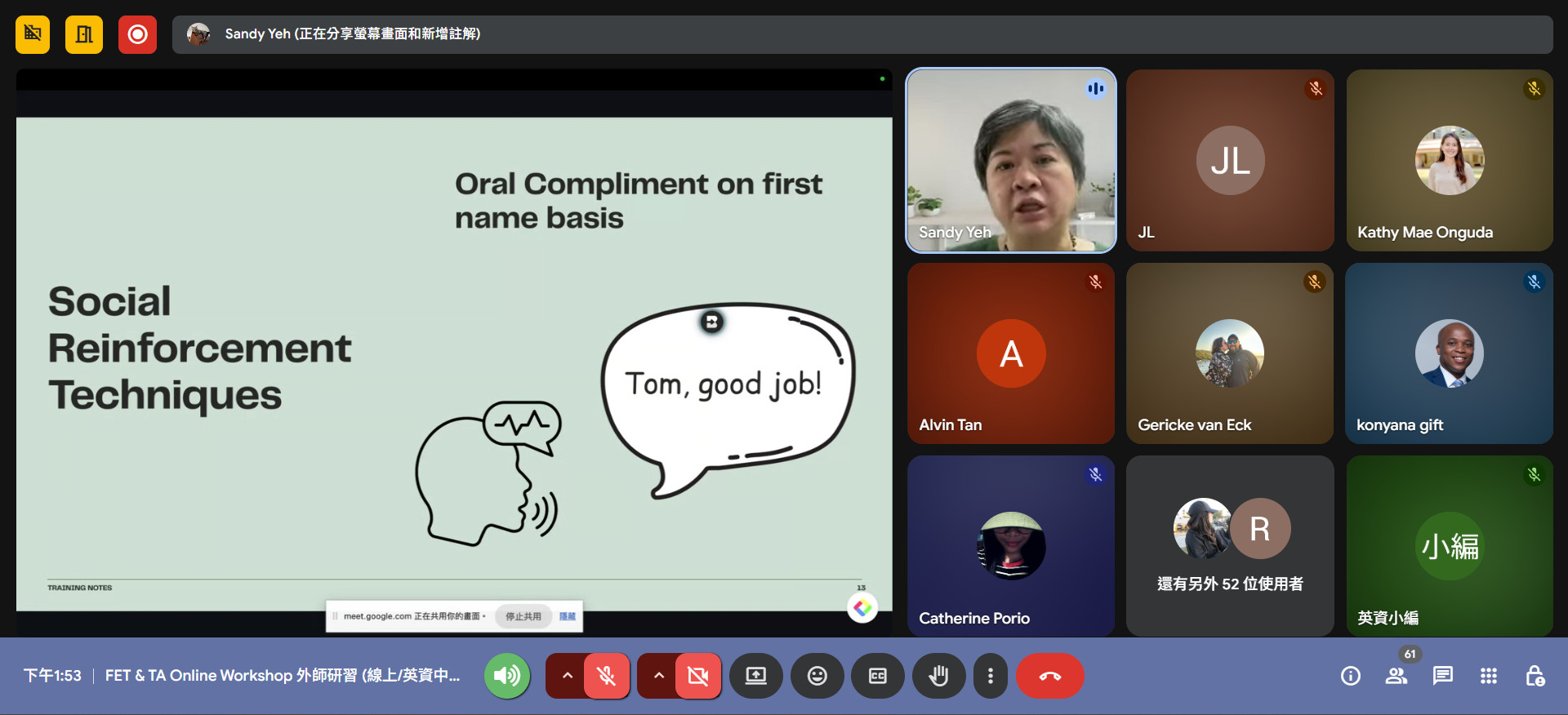Image resolution: width=1568 pixels, height=715 pixels.
Task: Turn on the camera
Action: pos(697,676)
